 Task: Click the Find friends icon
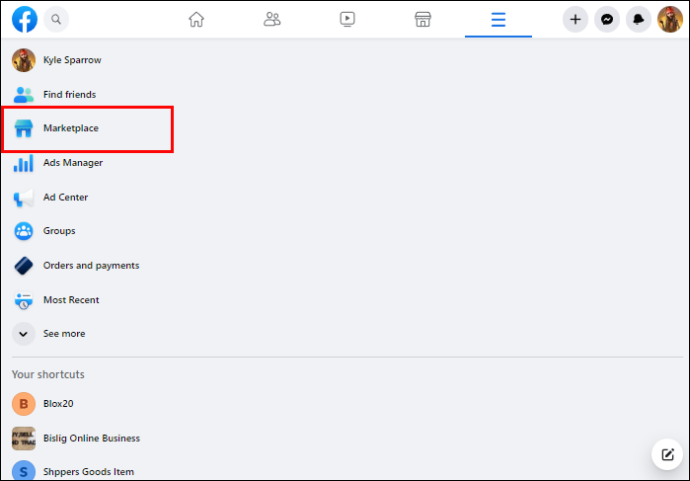coord(24,94)
